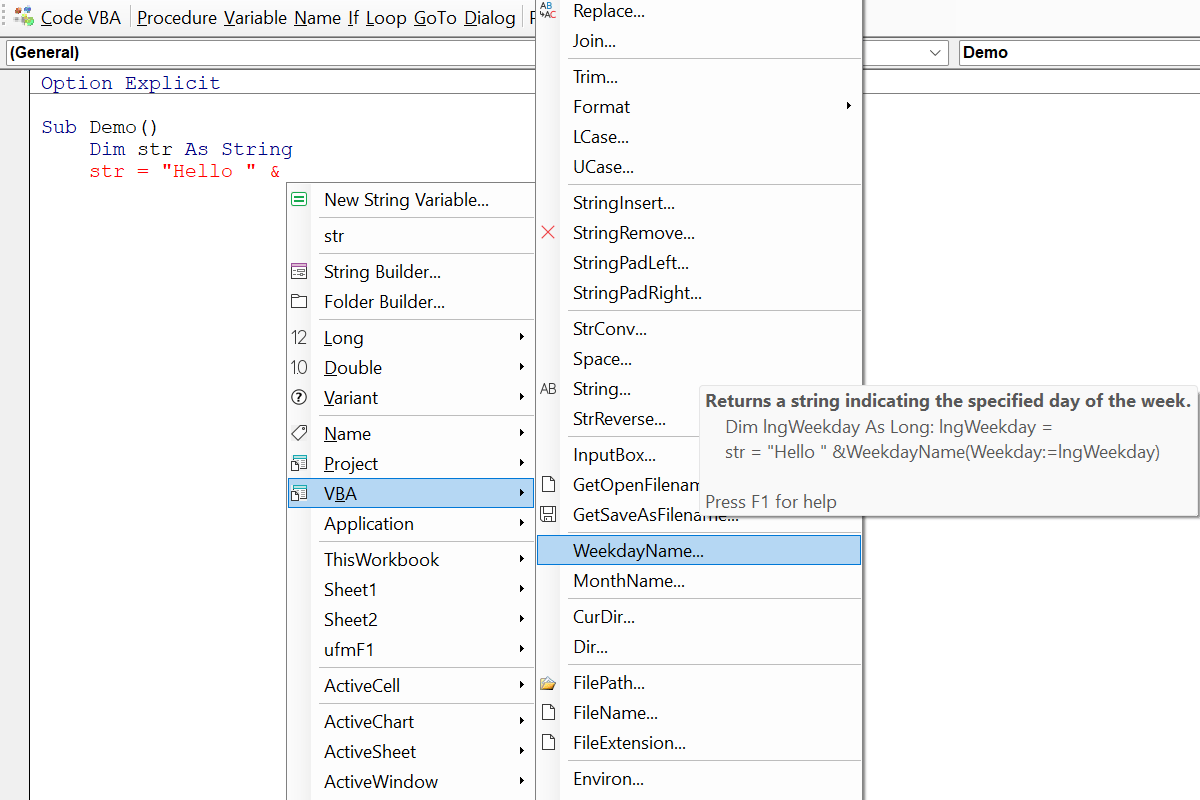
Task: Click the Demo procedure combo box
Action: pyautogui.click(x=1078, y=52)
